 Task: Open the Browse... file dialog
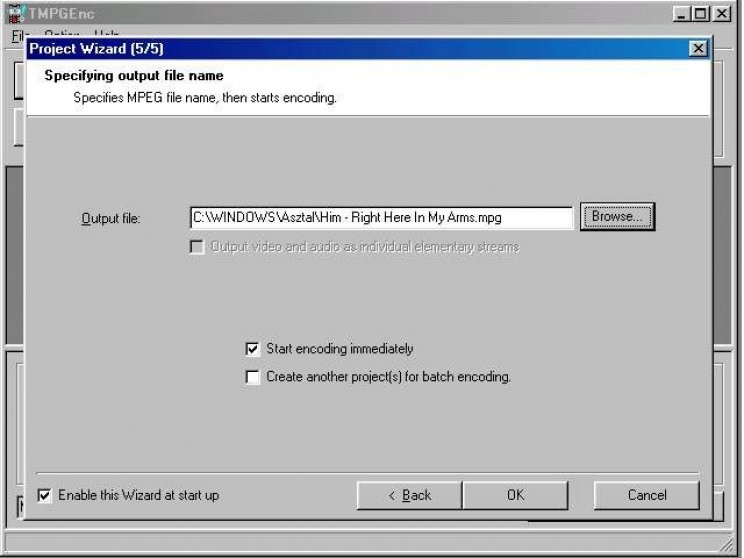point(617,217)
